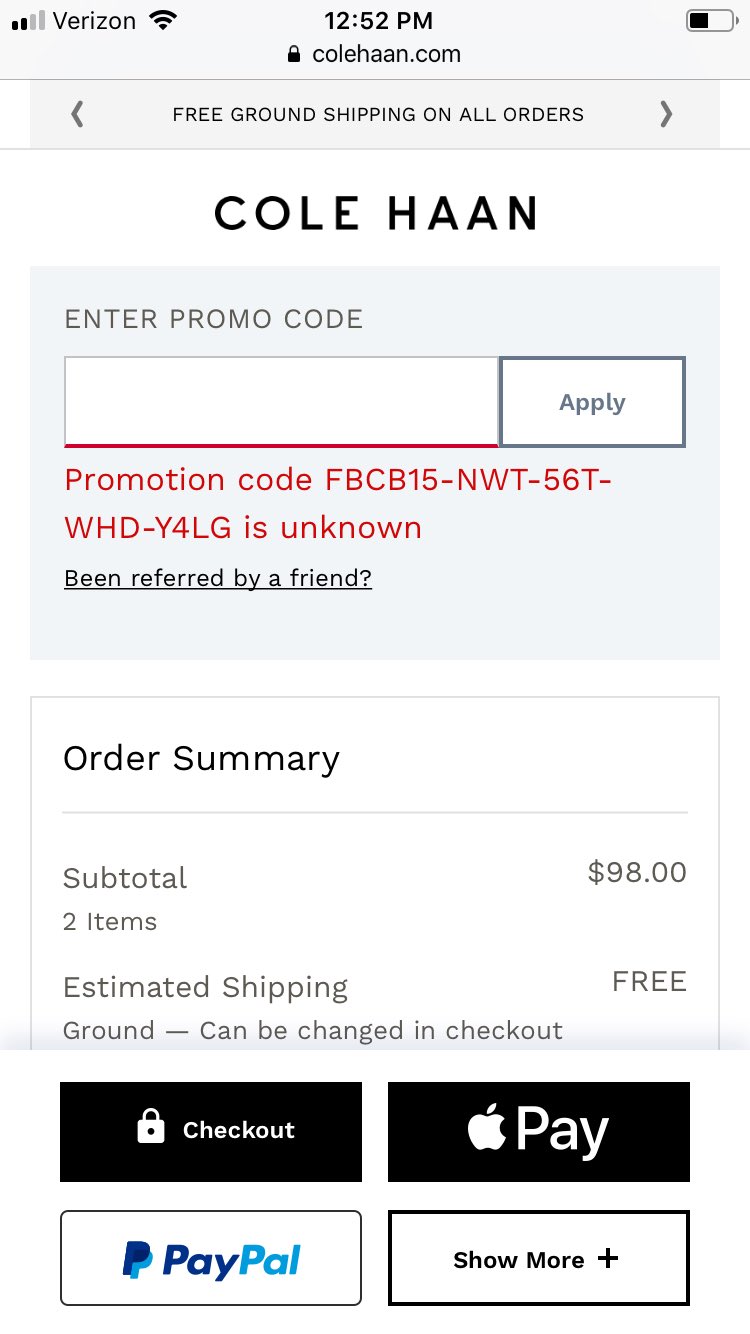Tap the padlock icon on Checkout button

[151, 1129]
